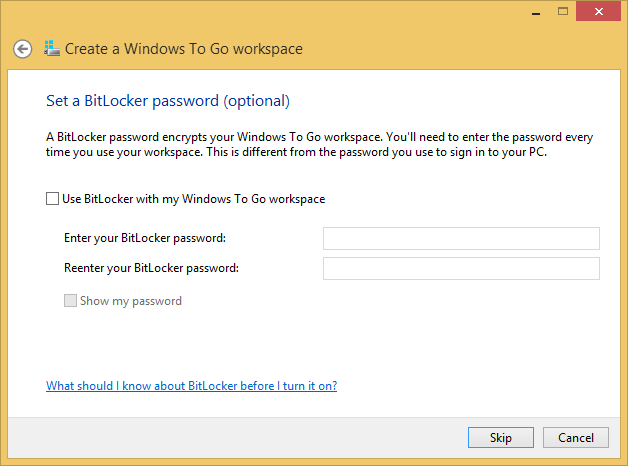
Task: Click the 'Reenter your BitLocker password:' label
Action: tap(151, 268)
